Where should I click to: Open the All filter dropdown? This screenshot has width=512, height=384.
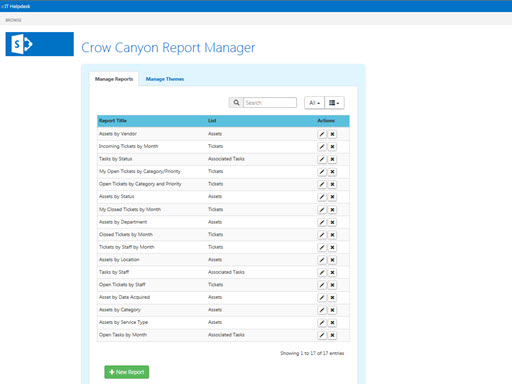click(314, 103)
